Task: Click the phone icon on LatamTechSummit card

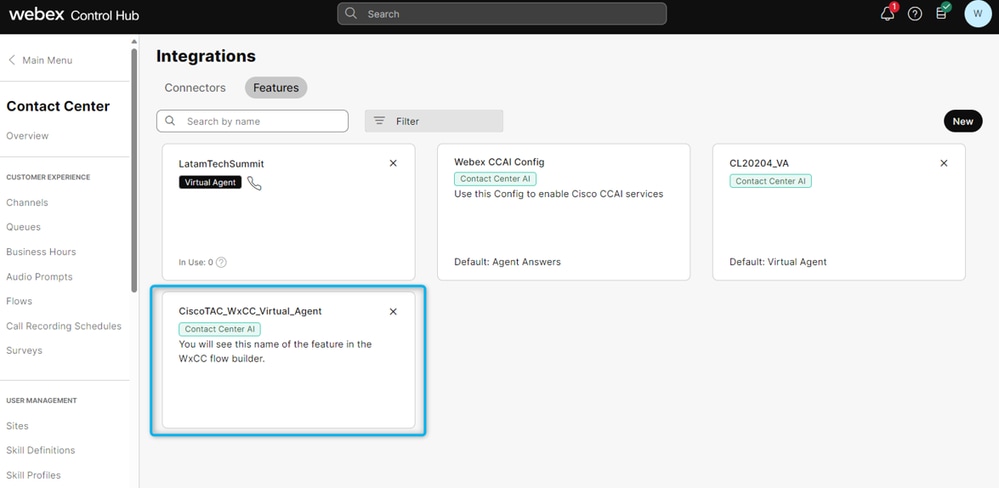Action: pos(254,183)
